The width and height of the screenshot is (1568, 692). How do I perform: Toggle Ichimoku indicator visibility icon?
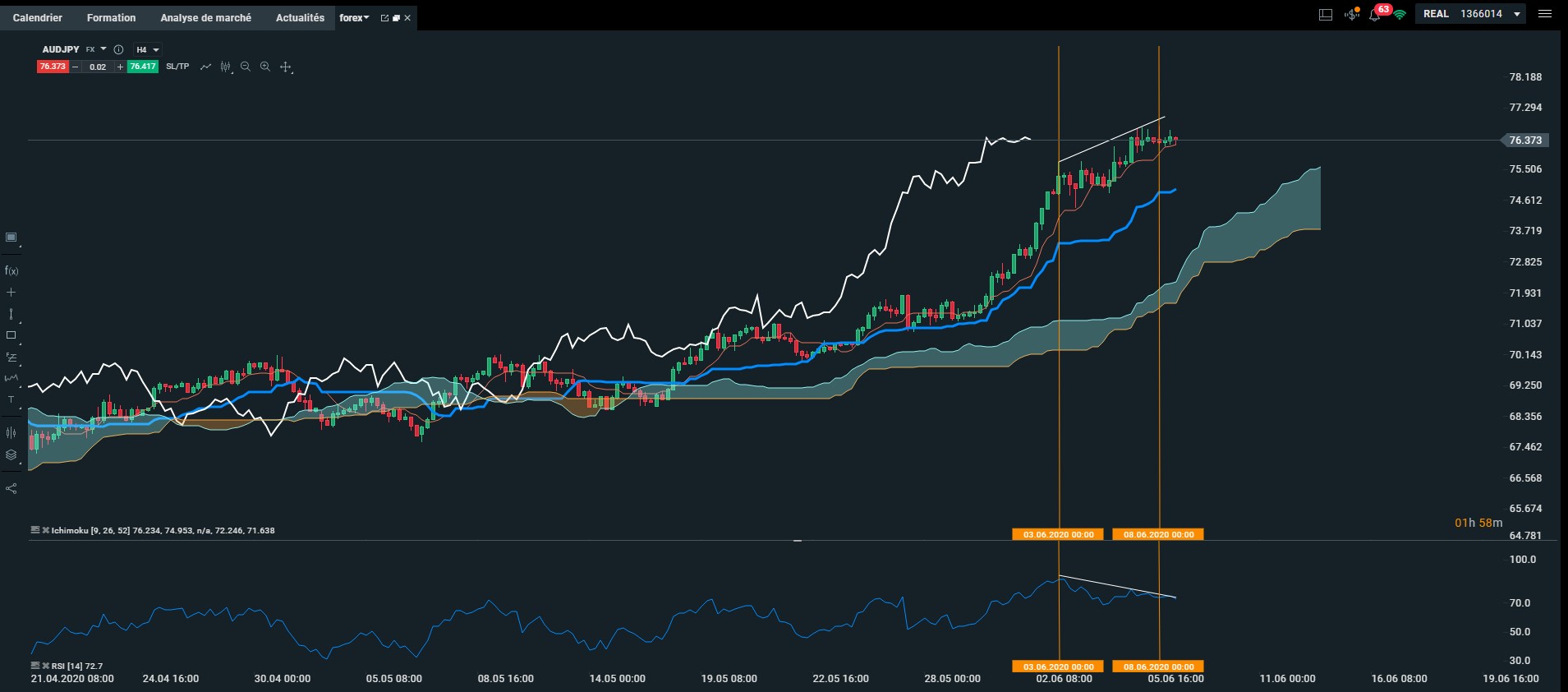click(x=35, y=530)
